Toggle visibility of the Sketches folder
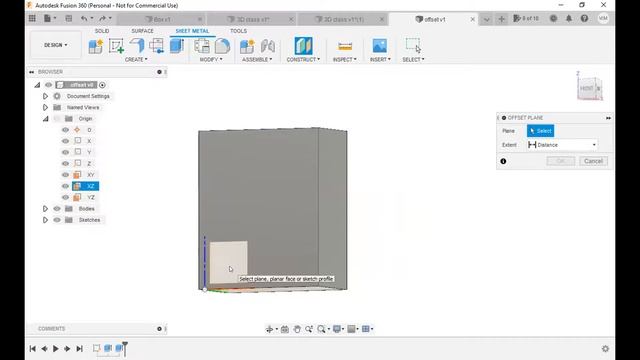This screenshot has height=360, width=640. (x=57, y=220)
